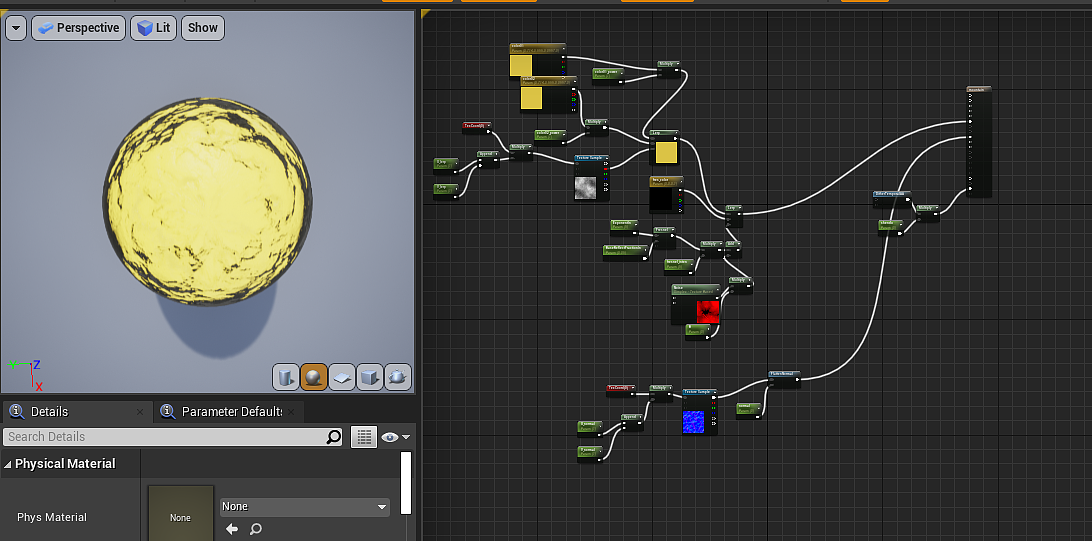The width and height of the screenshot is (1092, 541).
Task: Click the red Noise preview thumbnail
Action: pyautogui.click(x=708, y=311)
